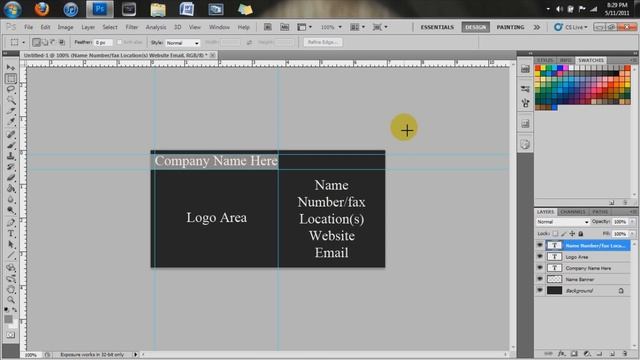The width and height of the screenshot is (640, 360).
Task: Click Create new layer icon
Action: click(612, 353)
